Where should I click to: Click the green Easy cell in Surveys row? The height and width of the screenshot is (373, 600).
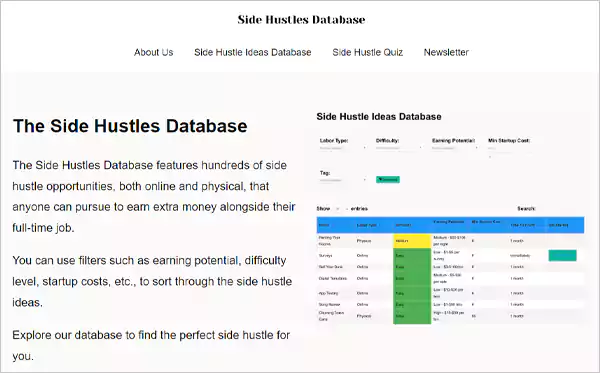pos(412,255)
